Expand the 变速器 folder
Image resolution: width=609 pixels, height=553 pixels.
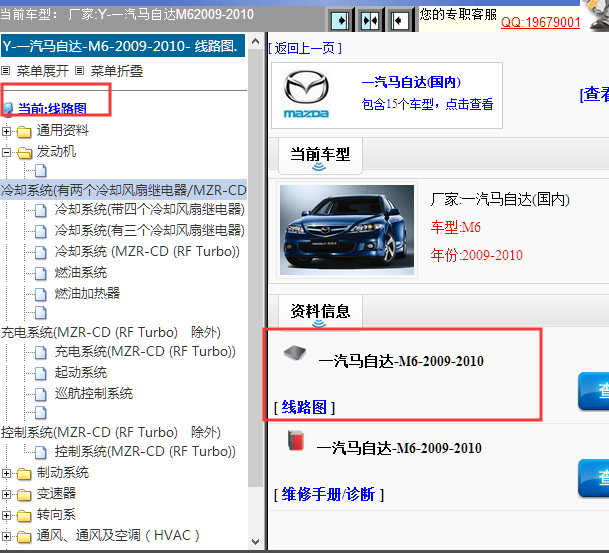(6, 494)
